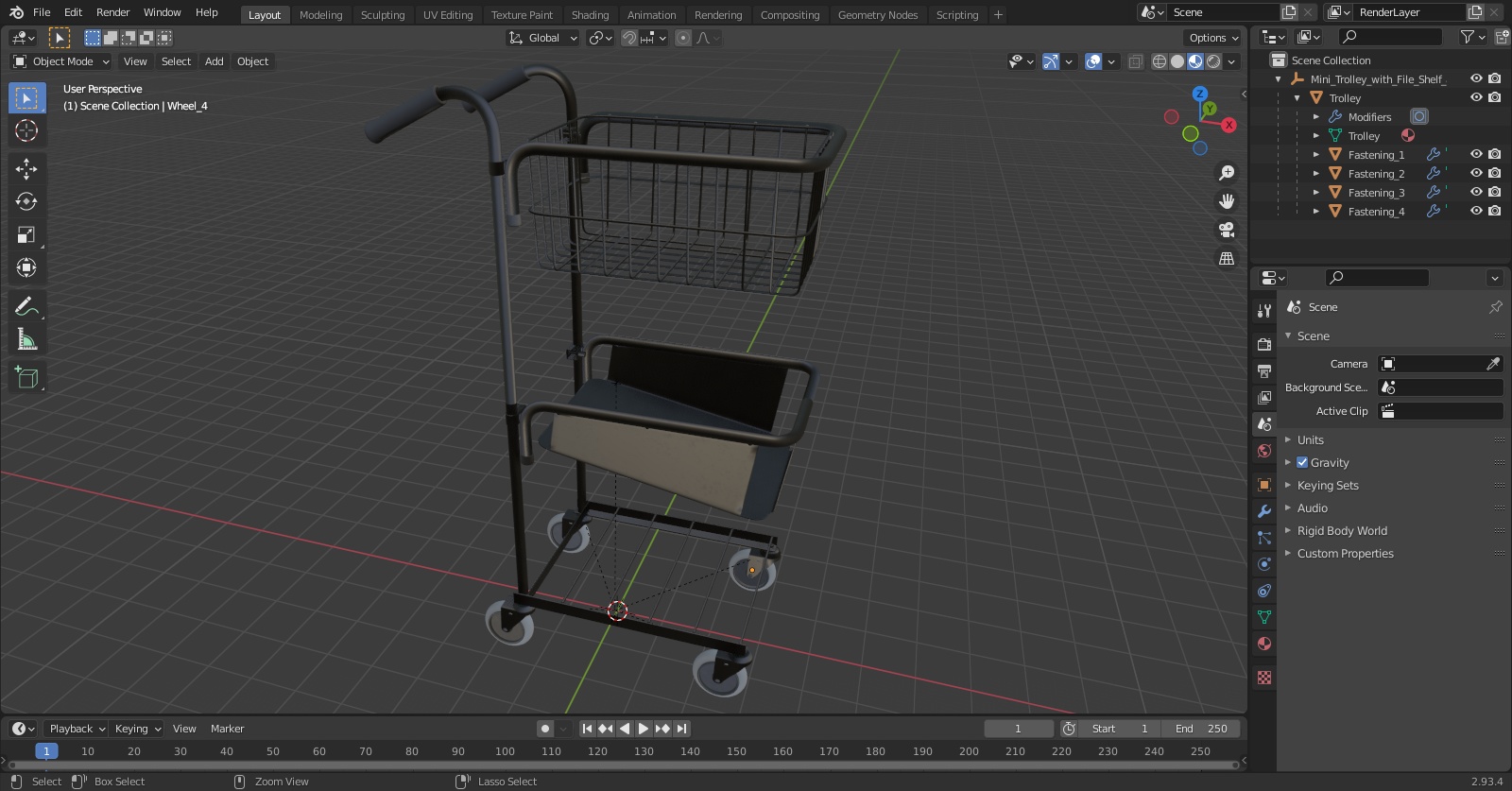Hide Fastening_4 in viewport via eye icon
The width and height of the screenshot is (1512, 791).
(1476, 211)
